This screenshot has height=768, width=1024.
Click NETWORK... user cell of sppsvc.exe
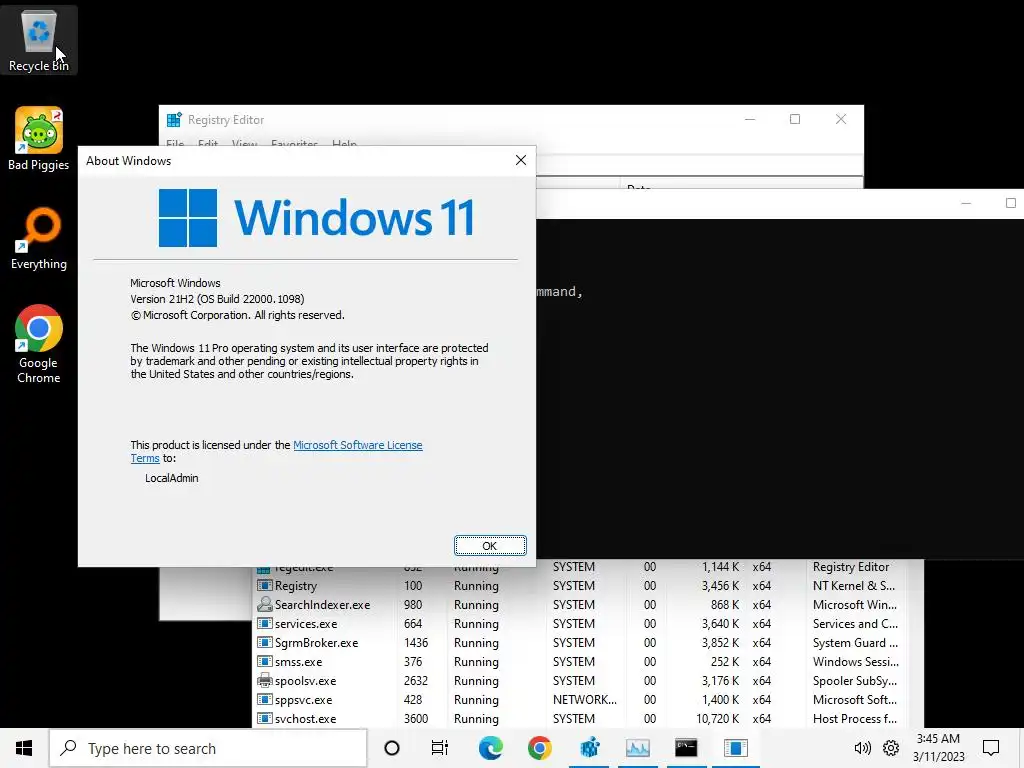(x=584, y=699)
